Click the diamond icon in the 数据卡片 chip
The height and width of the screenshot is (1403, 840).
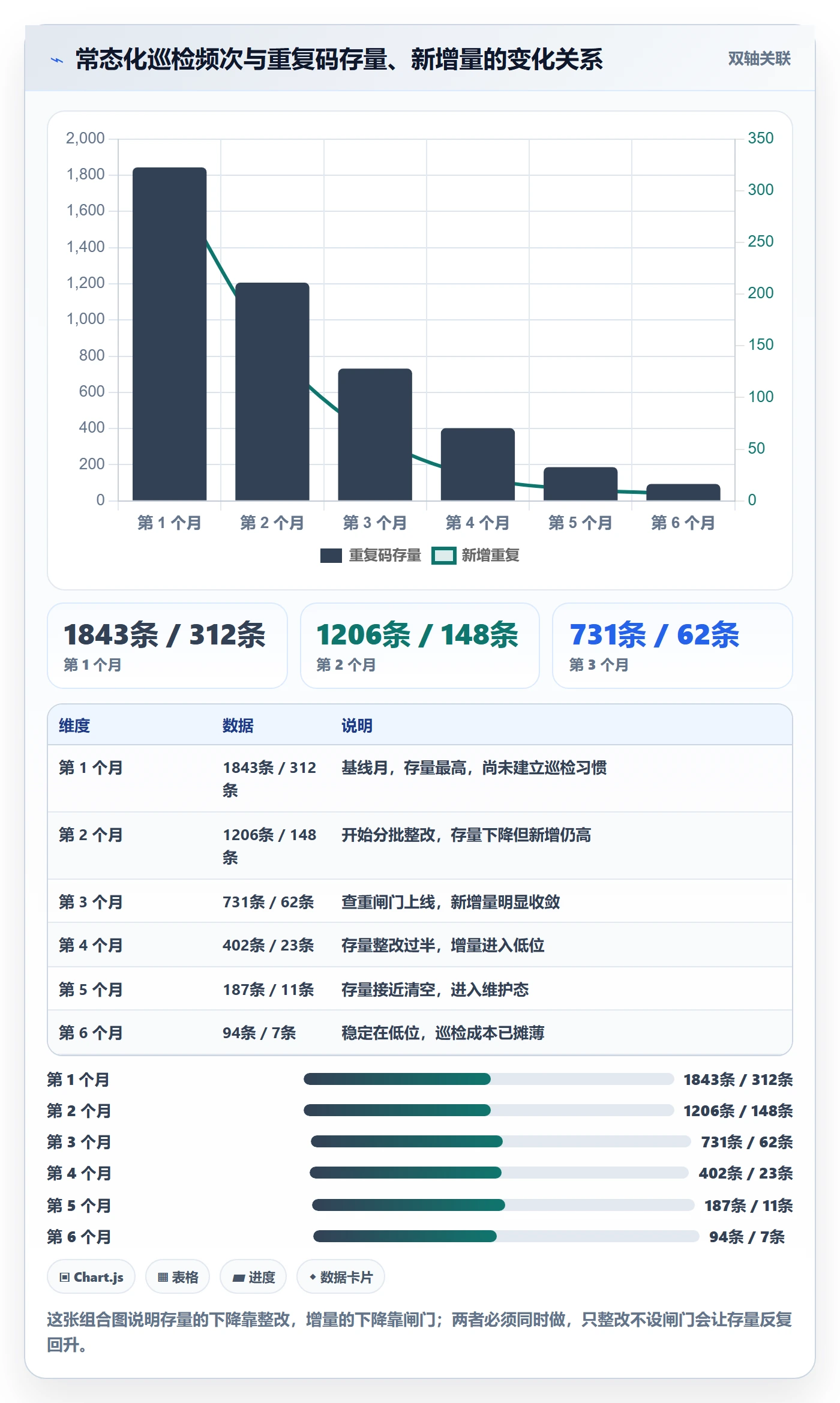click(x=313, y=1276)
